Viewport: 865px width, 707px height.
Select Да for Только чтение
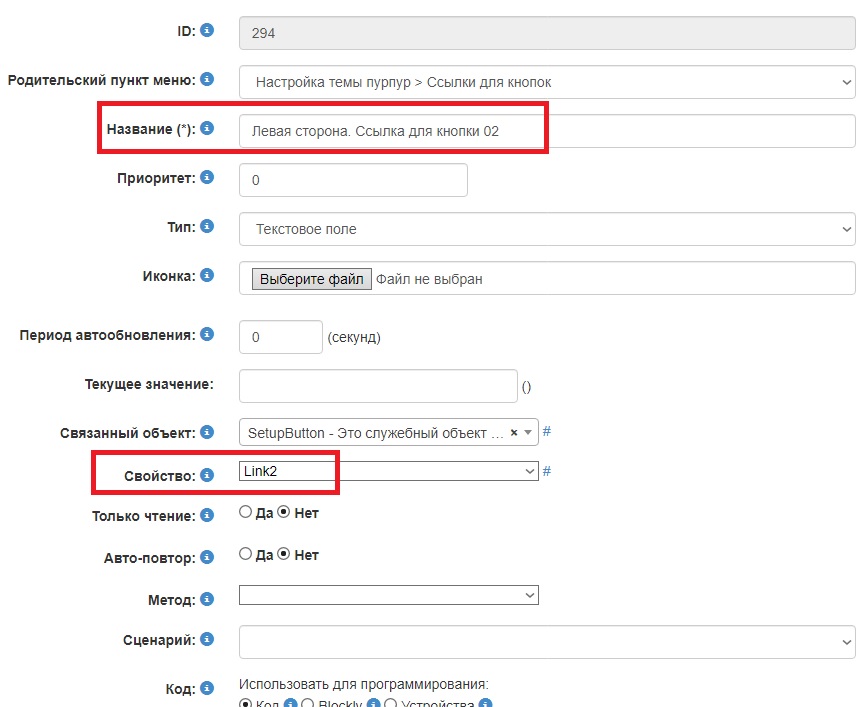click(x=245, y=512)
